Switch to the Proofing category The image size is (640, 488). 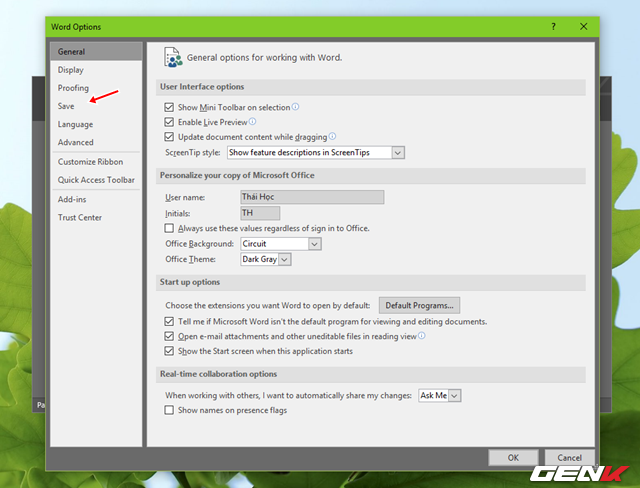tap(73, 88)
